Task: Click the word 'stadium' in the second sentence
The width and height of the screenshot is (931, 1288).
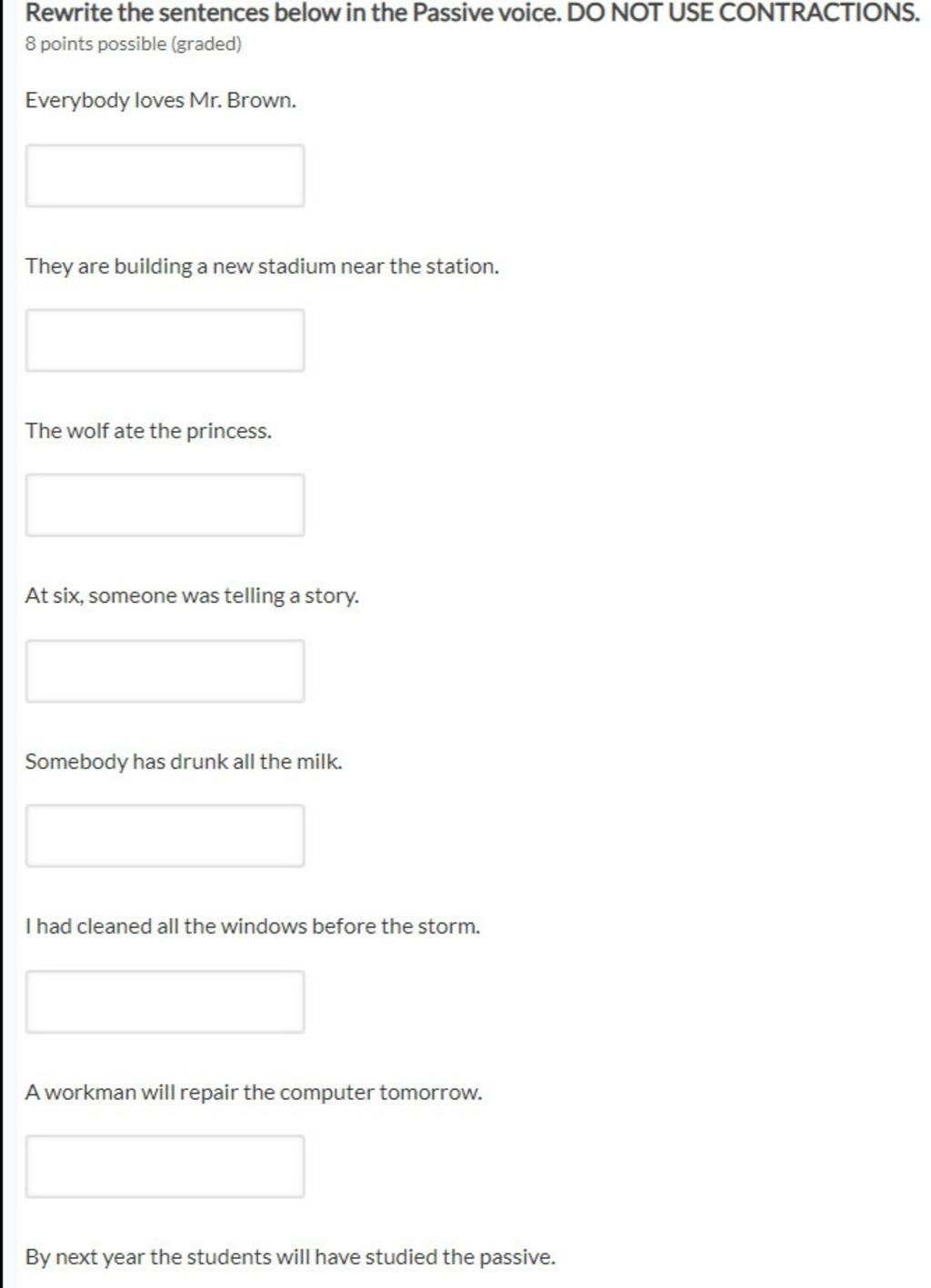Action: pos(296,266)
